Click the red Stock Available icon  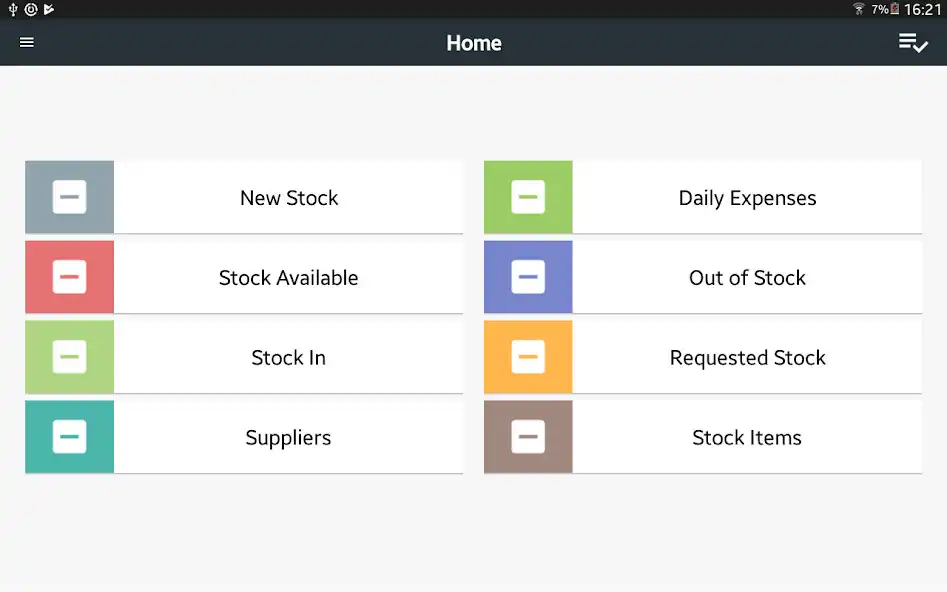coord(69,277)
